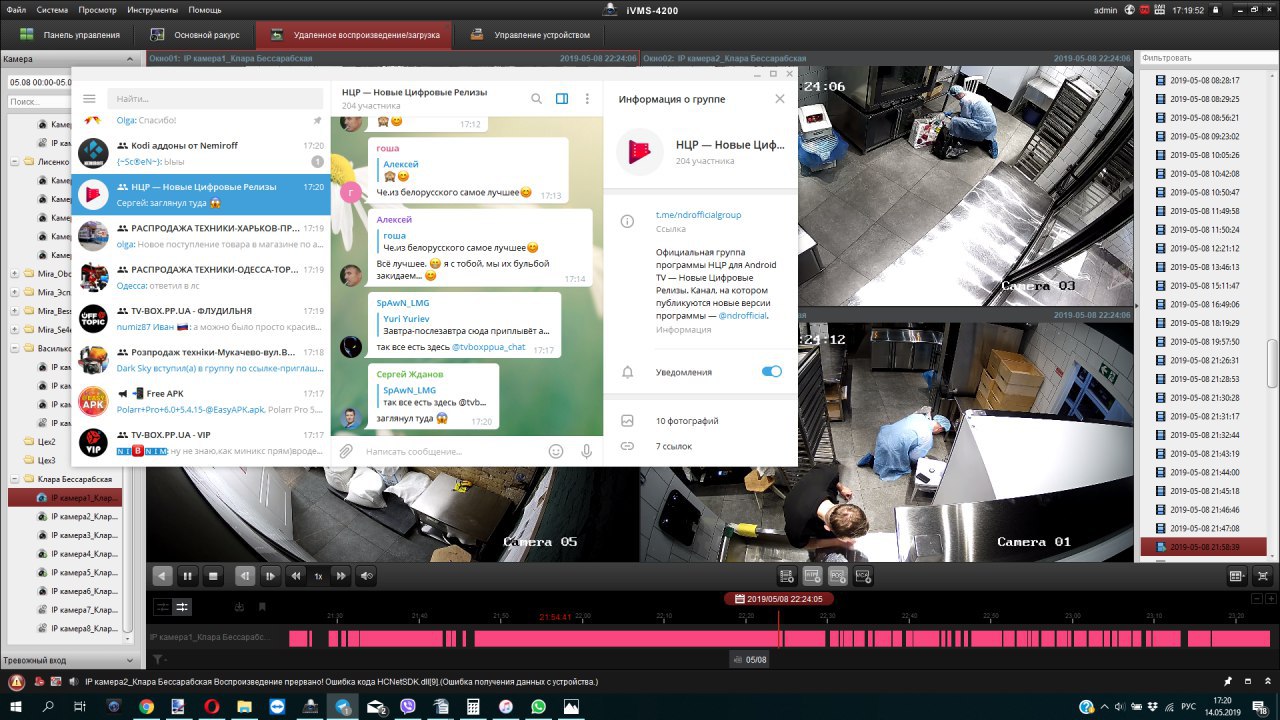
Task: Open the Помощь menu
Action: [x=205, y=9]
